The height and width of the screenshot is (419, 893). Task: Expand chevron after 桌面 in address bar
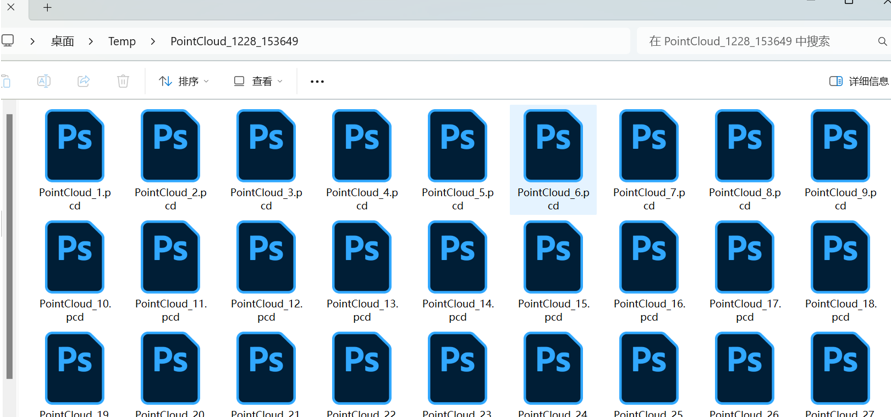click(x=91, y=41)
